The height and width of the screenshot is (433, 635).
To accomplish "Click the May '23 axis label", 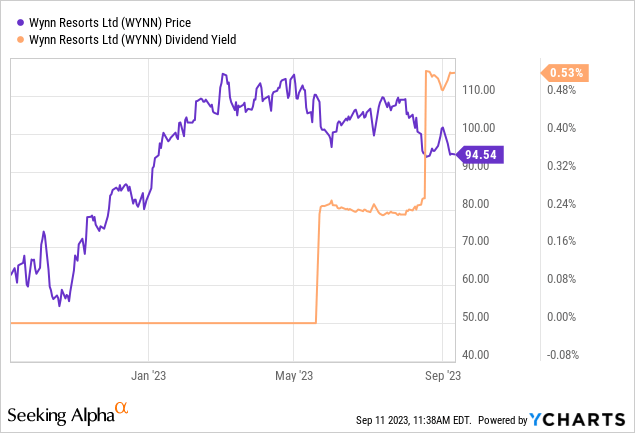I will 293,376.
